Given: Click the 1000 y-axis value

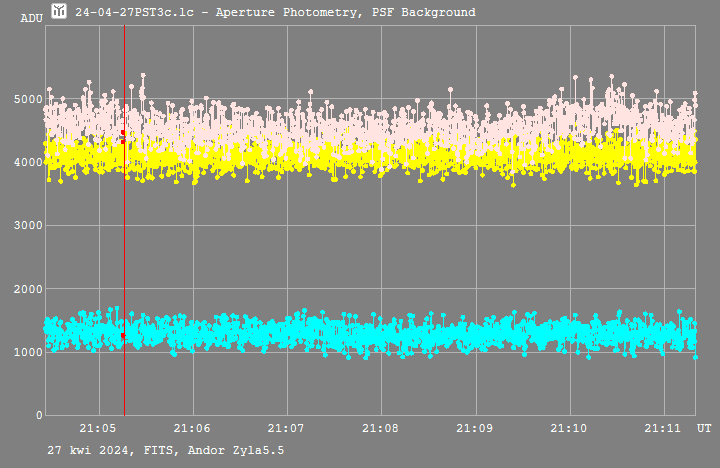Looking at the screenshot, I should click(x=28, y=352).
